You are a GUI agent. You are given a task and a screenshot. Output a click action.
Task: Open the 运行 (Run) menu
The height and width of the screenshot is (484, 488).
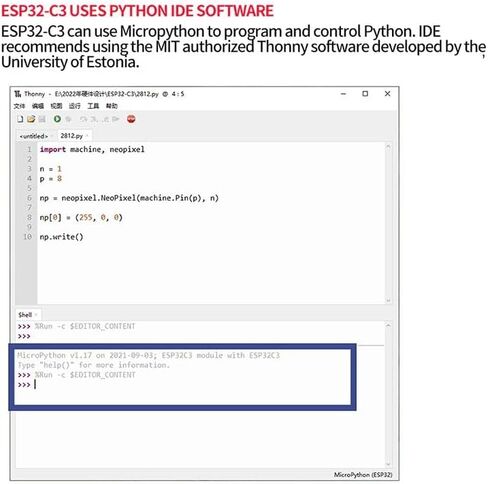pyautogui.click(x=75, y=106)
